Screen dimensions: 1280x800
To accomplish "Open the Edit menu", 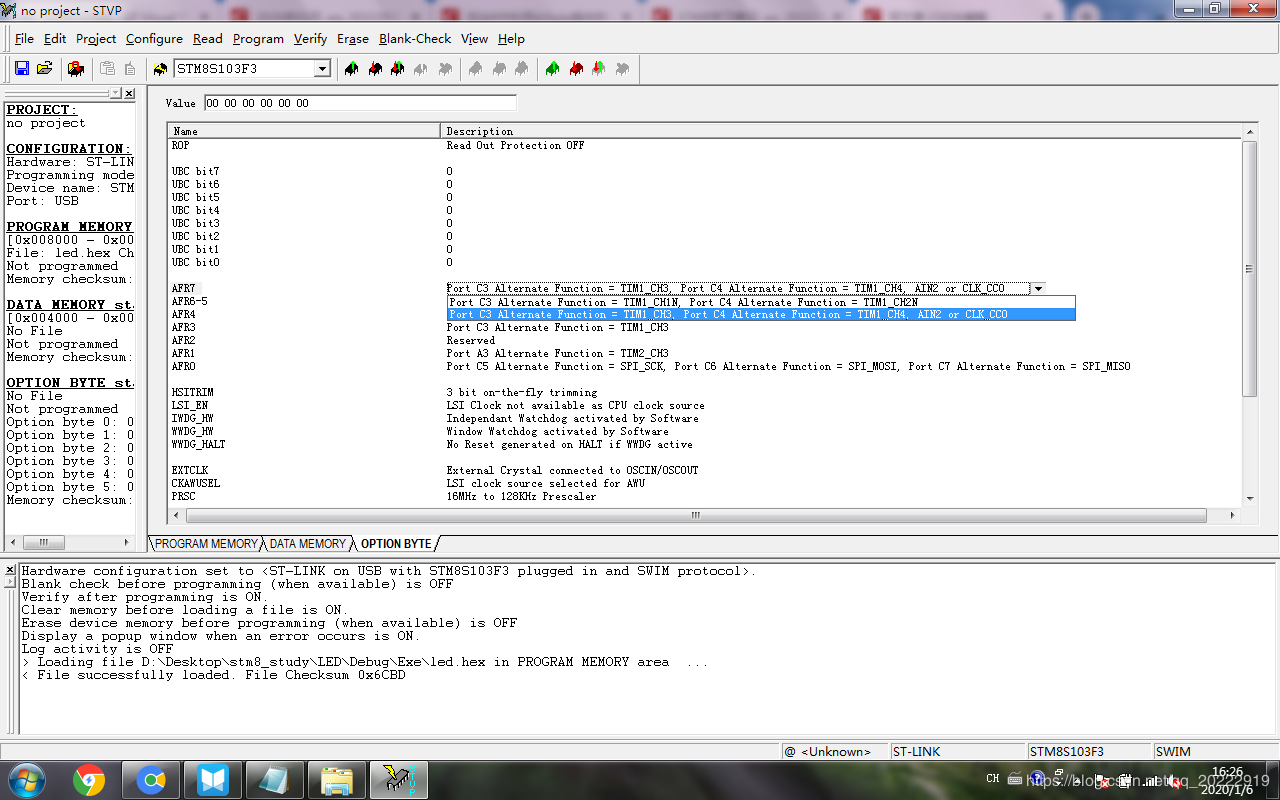I will click(55, 39).
